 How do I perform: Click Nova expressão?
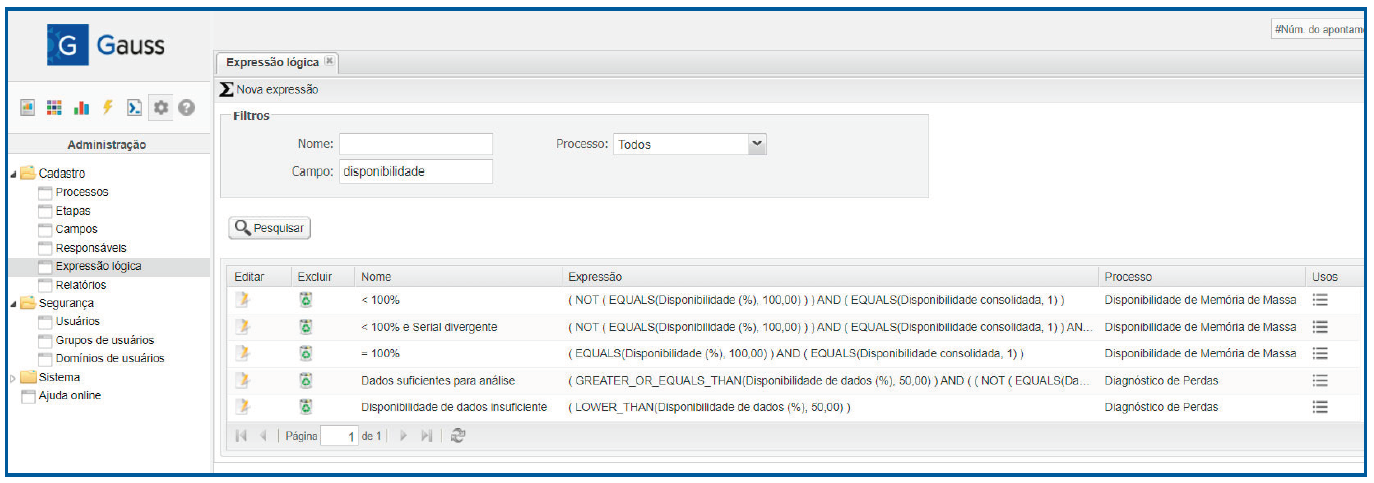coord(270,90)
